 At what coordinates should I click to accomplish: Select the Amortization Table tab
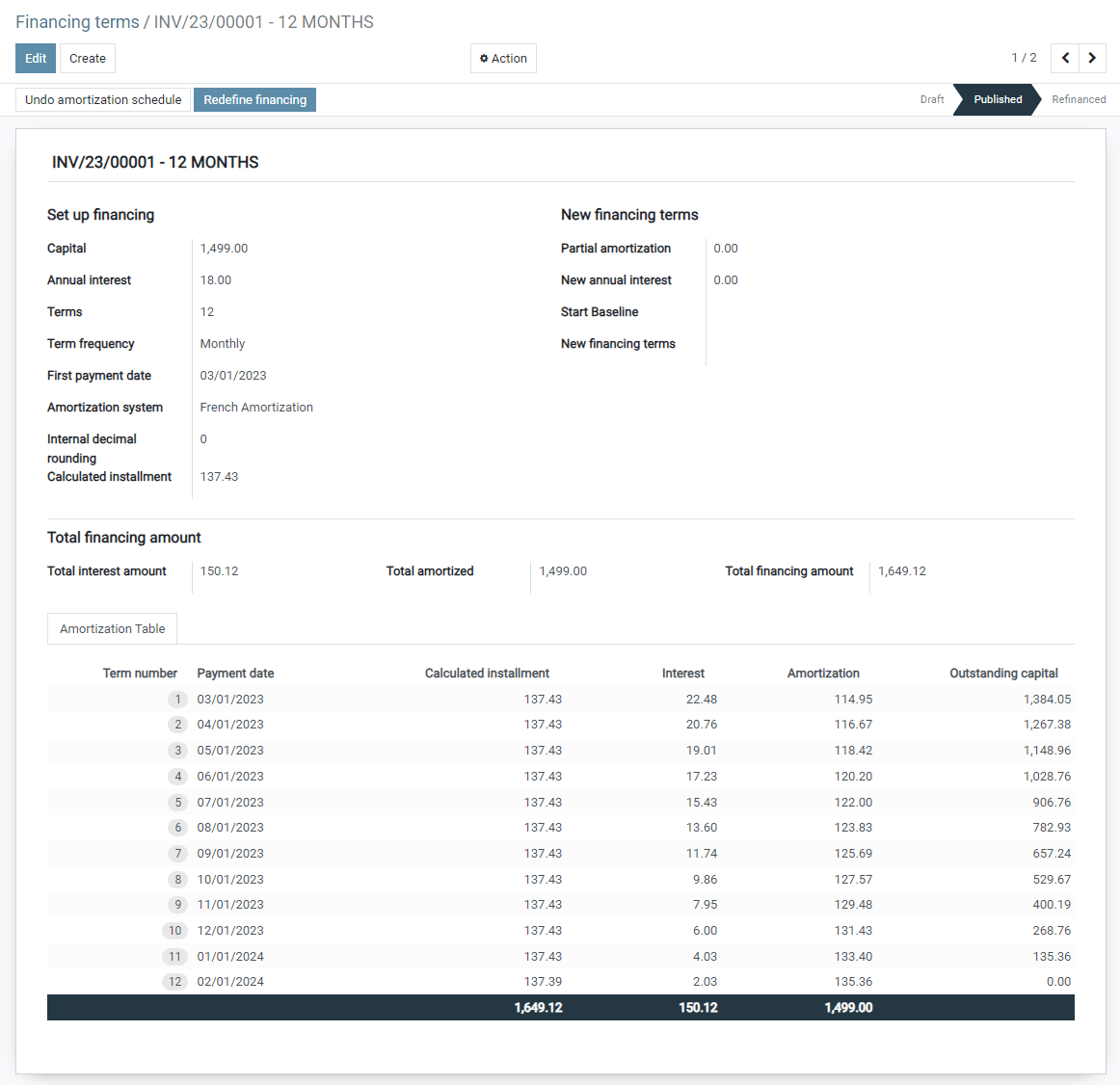point(112,628)
